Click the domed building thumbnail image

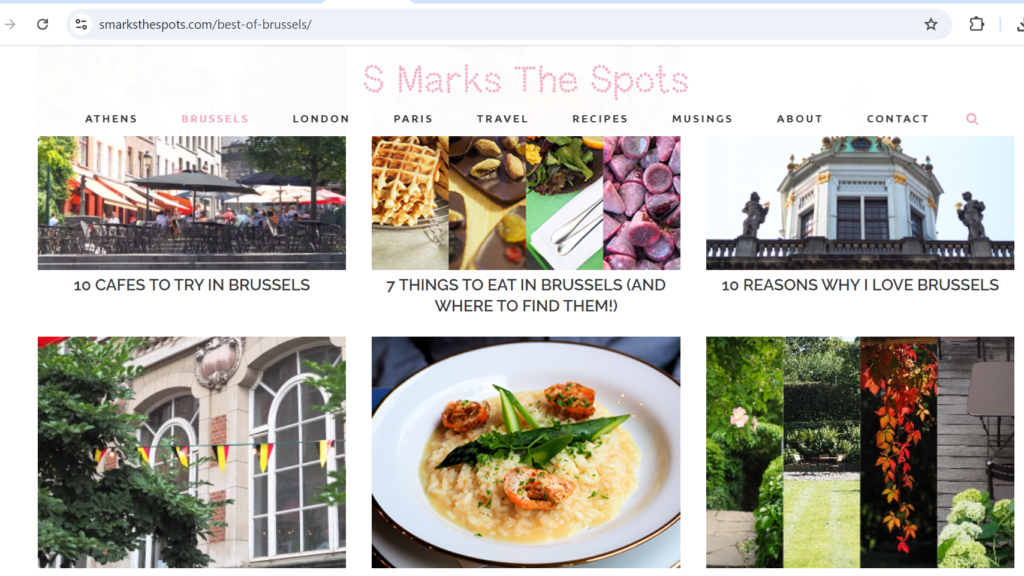click(860, 202)
